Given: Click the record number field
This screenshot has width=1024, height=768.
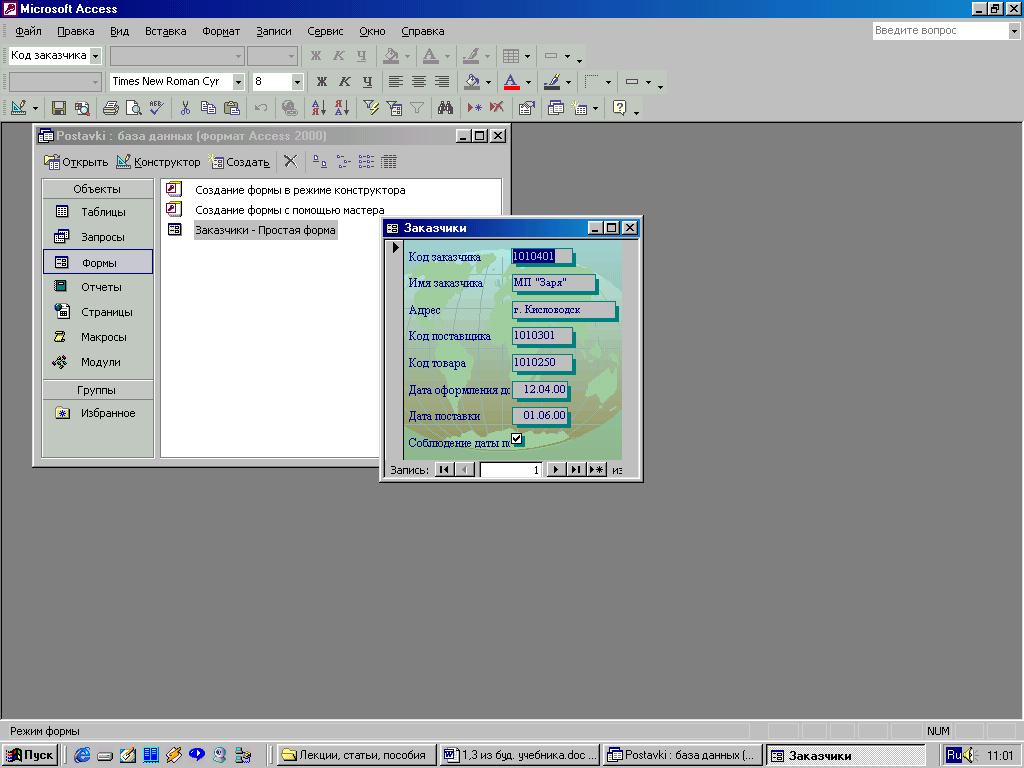Looking at the screenshot, I should (x=511, y=470).
